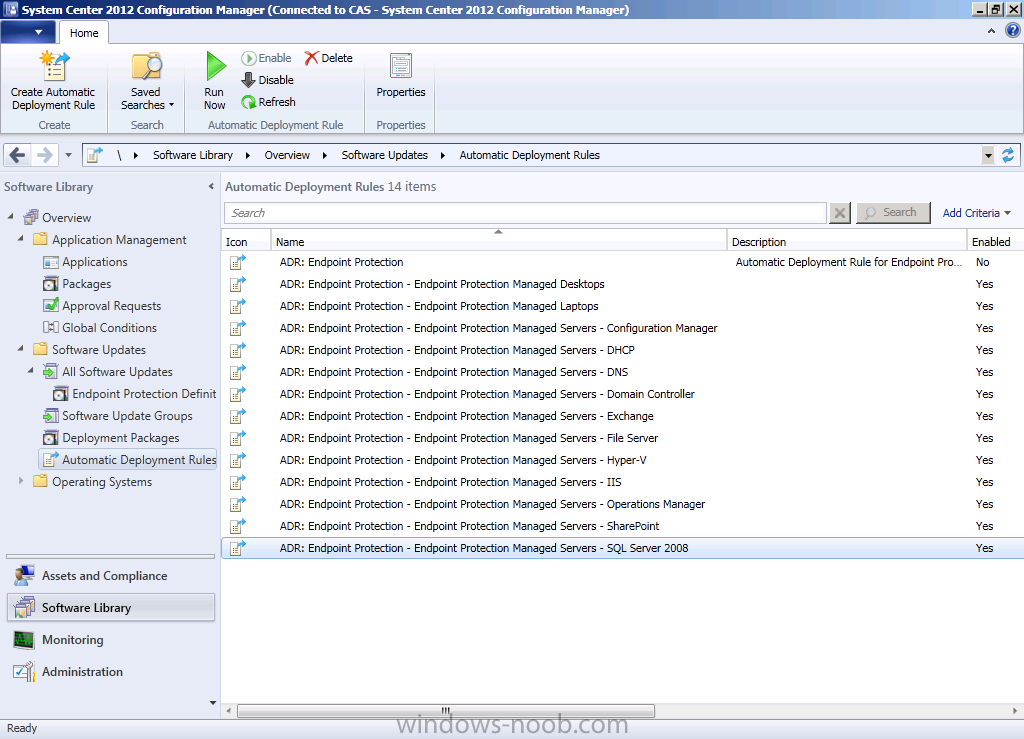Click the Deployment Packages node icon
Viewport: 1024px width, 739px height.
[50, 438]
